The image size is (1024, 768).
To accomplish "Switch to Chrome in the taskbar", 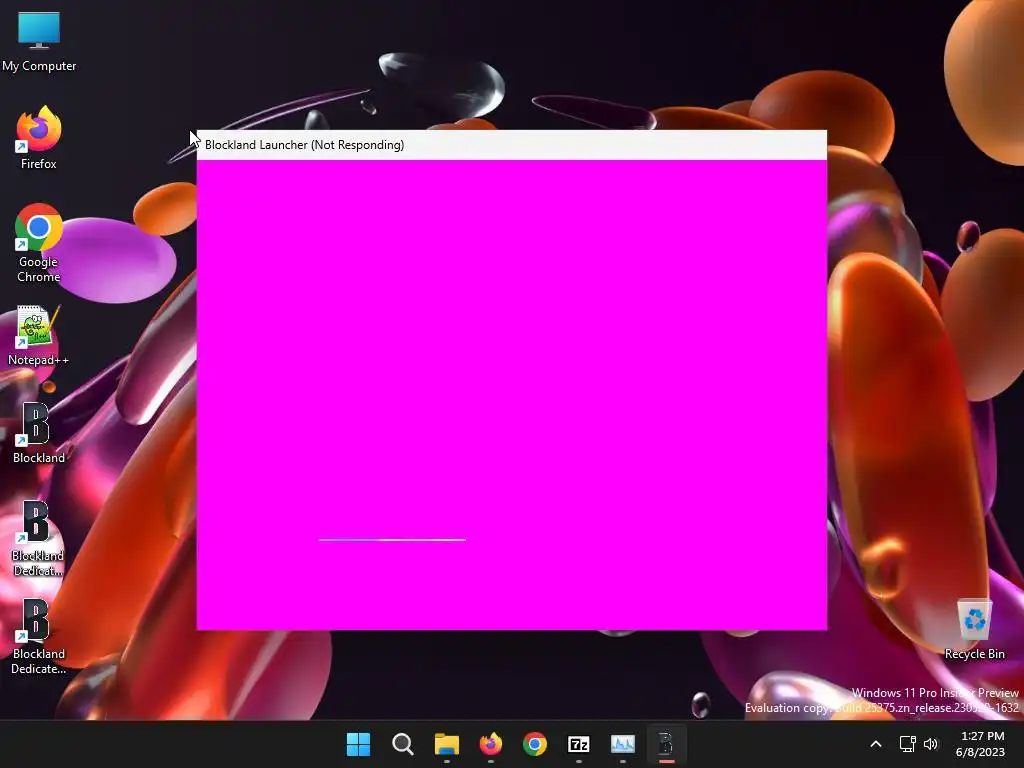I will [535, 744].
